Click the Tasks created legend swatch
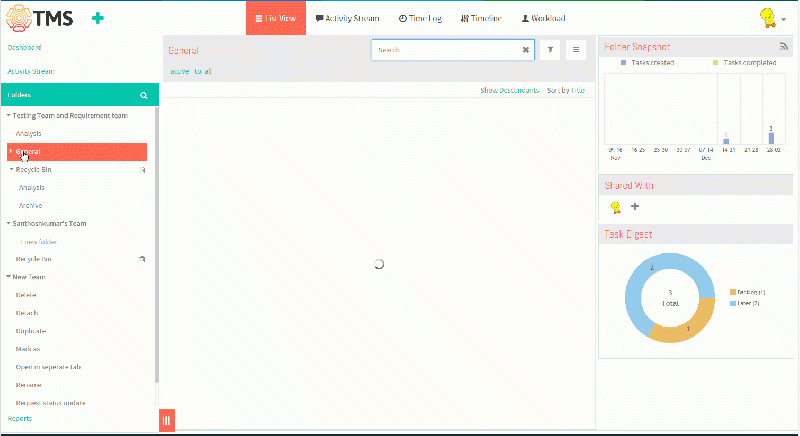This screenshot has height=436, width=800. click(623, 63)
